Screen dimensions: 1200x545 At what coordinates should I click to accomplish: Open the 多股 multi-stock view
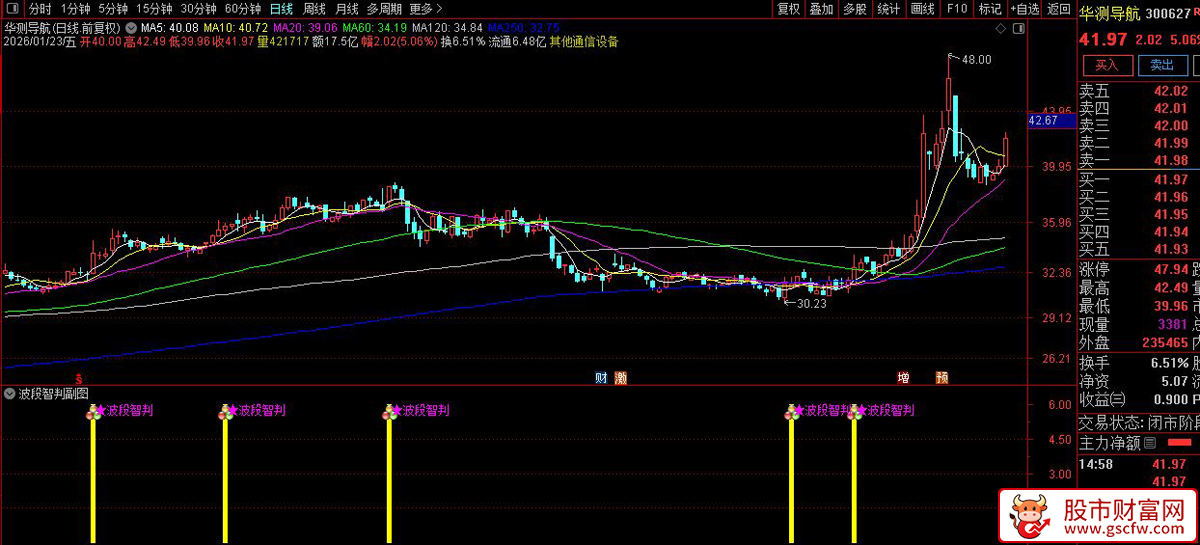pos(854,9)
